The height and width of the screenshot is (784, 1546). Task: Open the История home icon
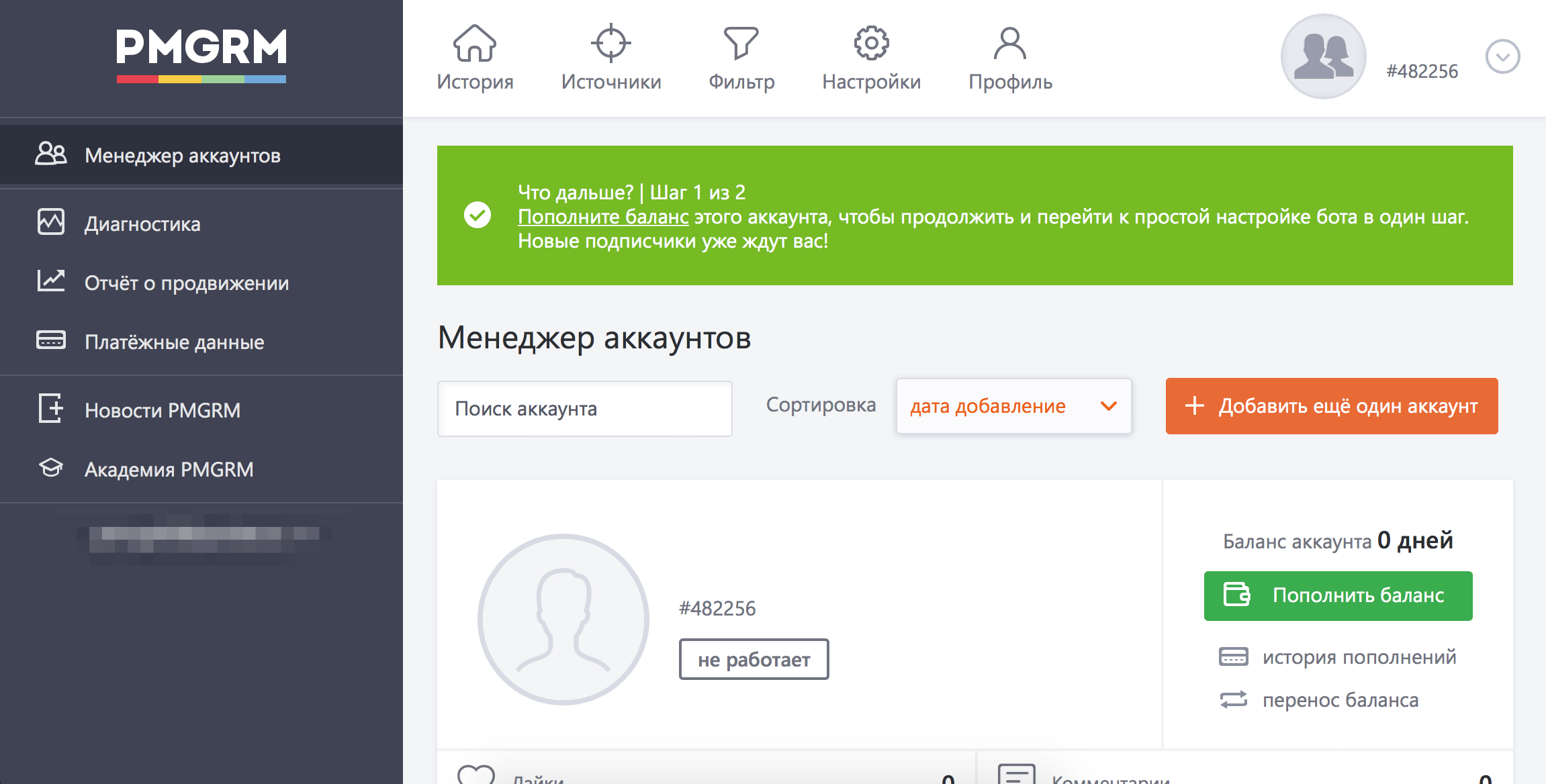(x=474, y=44)
